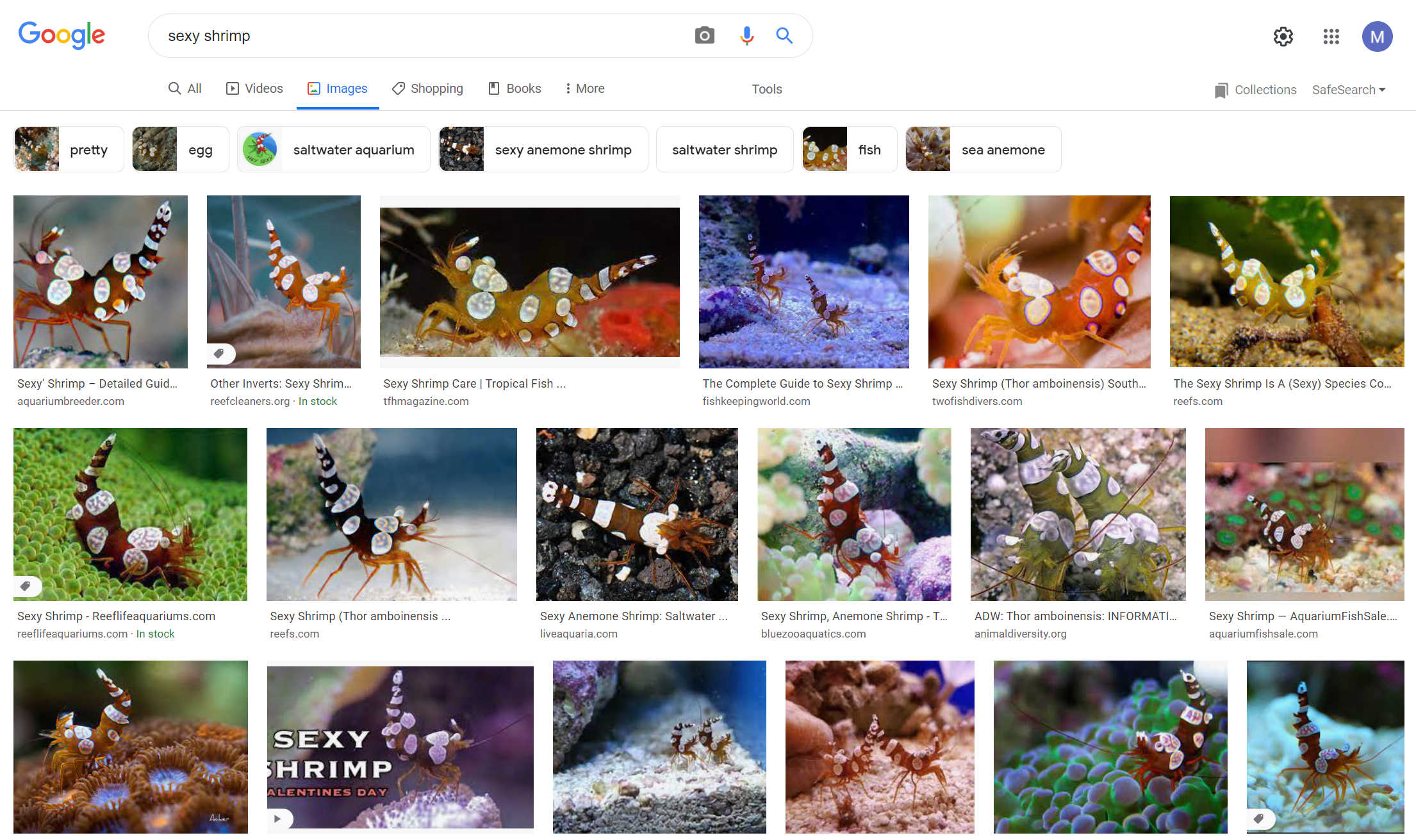Toggle the 'egg' search filter chip
Viewport: 1416px width, 840px height.
201,149
